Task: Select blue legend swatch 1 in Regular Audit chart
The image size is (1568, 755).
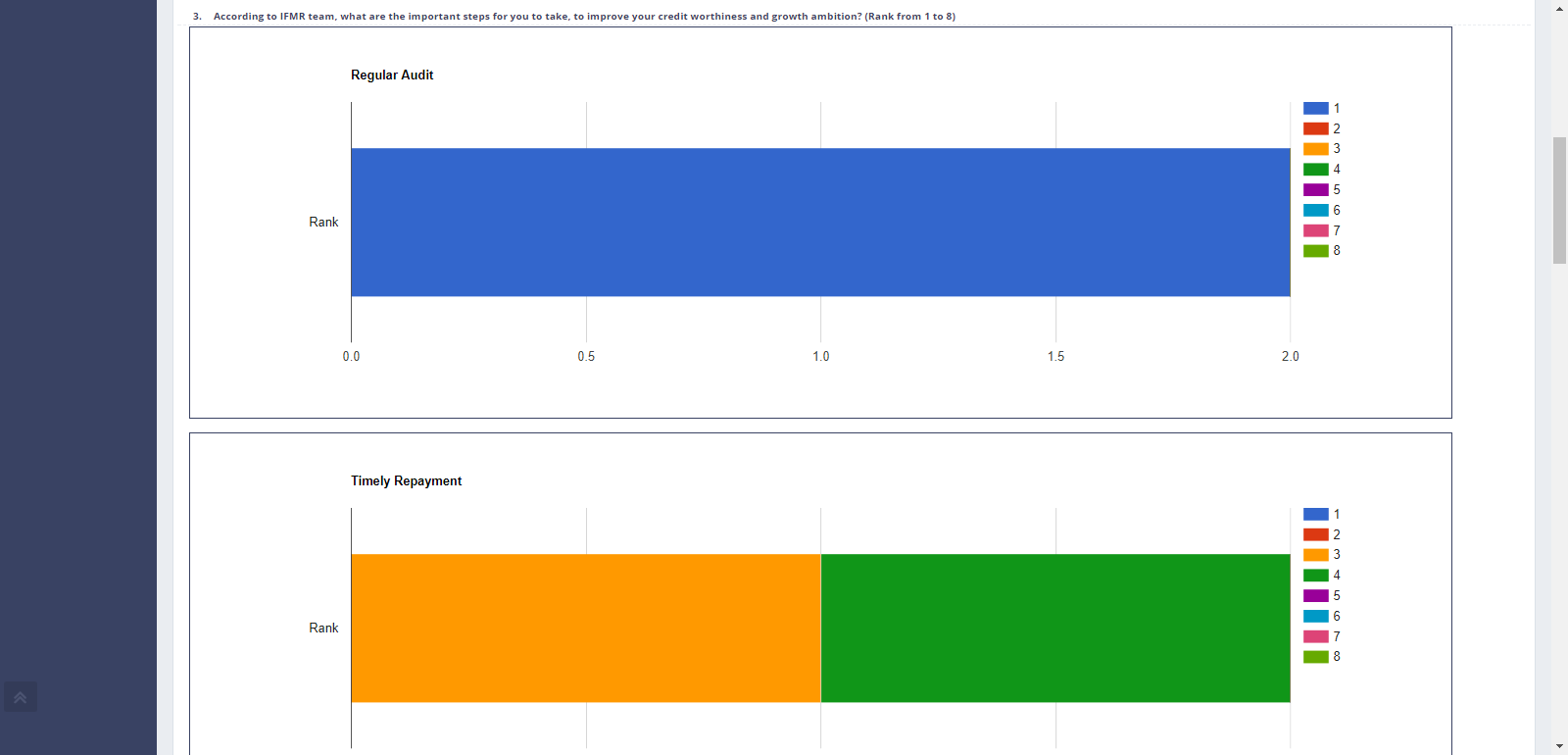Action: pos(1315,109)
